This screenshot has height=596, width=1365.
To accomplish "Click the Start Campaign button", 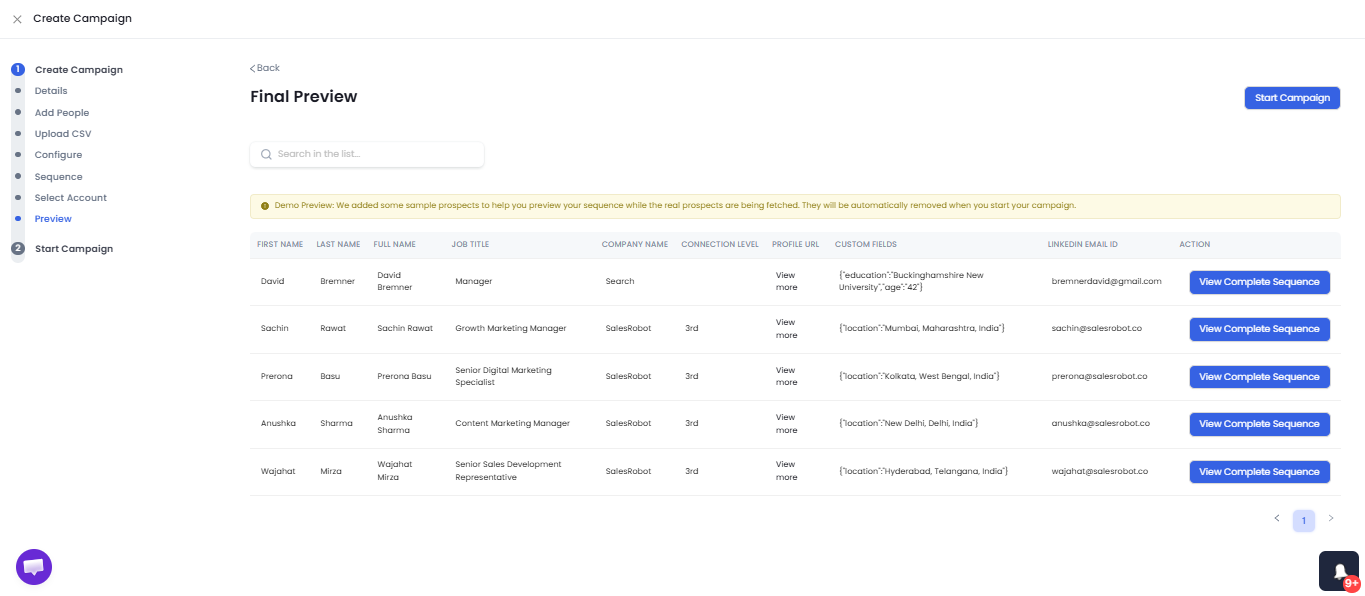I will point(1292,98).
